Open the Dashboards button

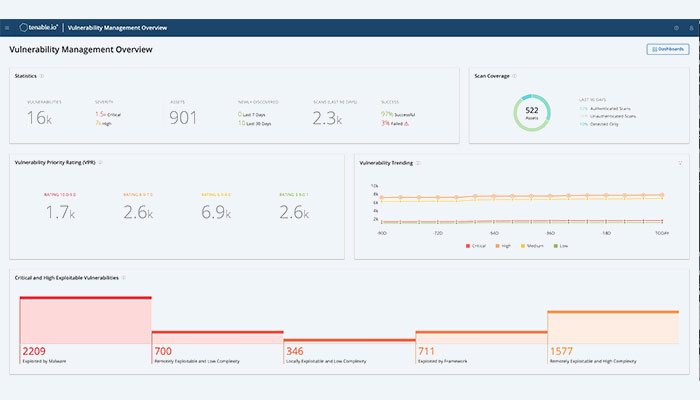pos(667,48)
